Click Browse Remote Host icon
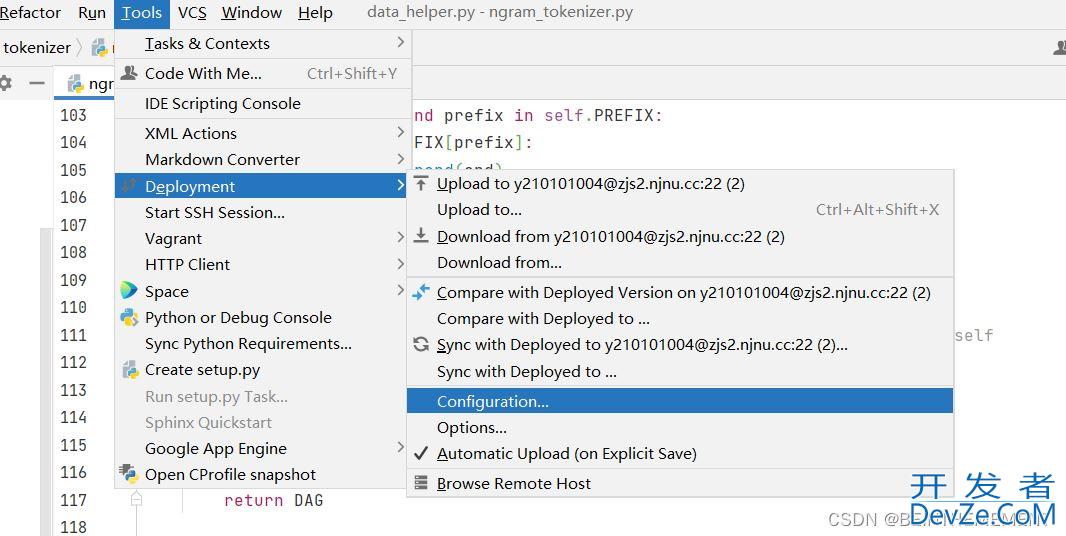 tap(422, 483)
